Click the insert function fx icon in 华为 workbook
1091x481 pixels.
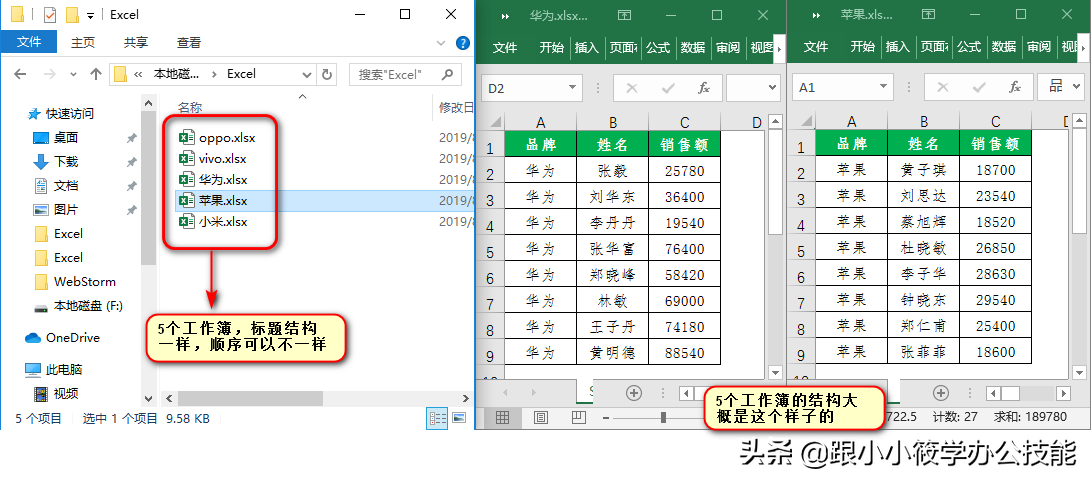point(703,88)
